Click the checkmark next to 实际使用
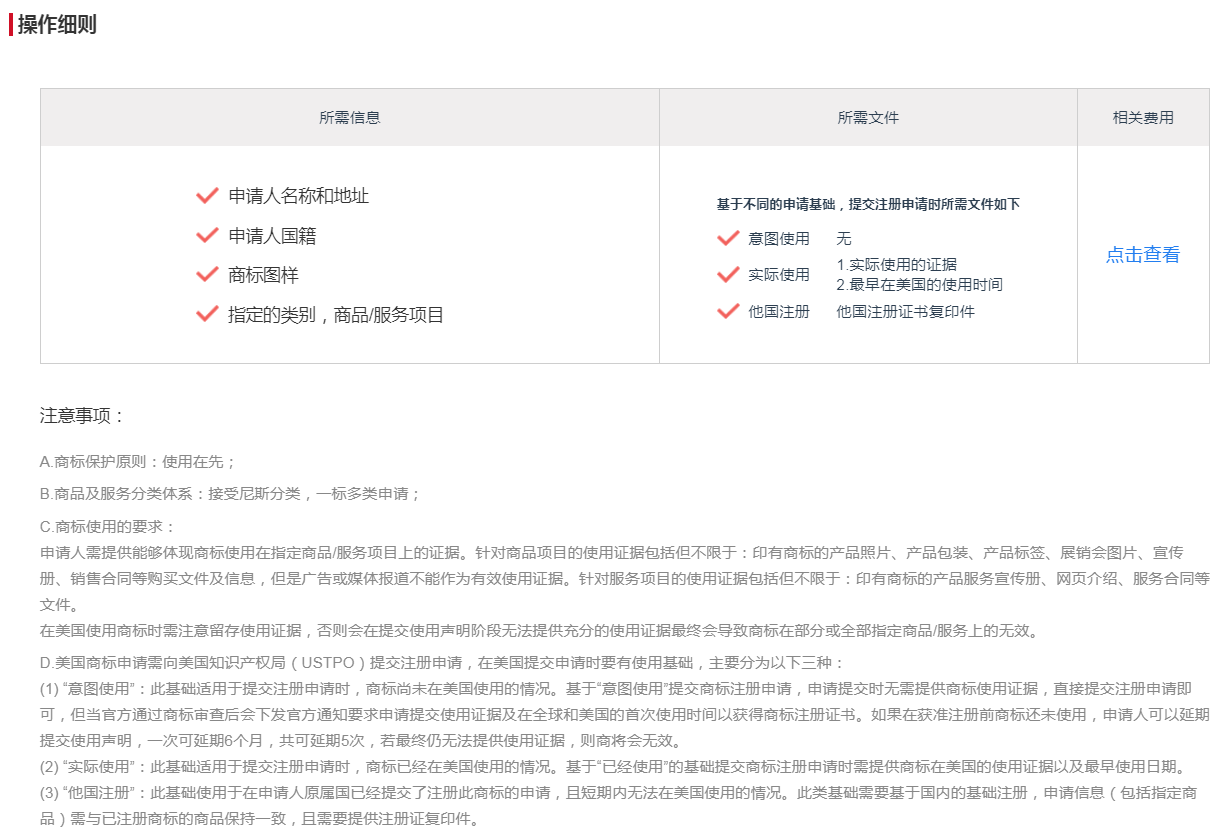1229x833 pixels. point(728,275)
